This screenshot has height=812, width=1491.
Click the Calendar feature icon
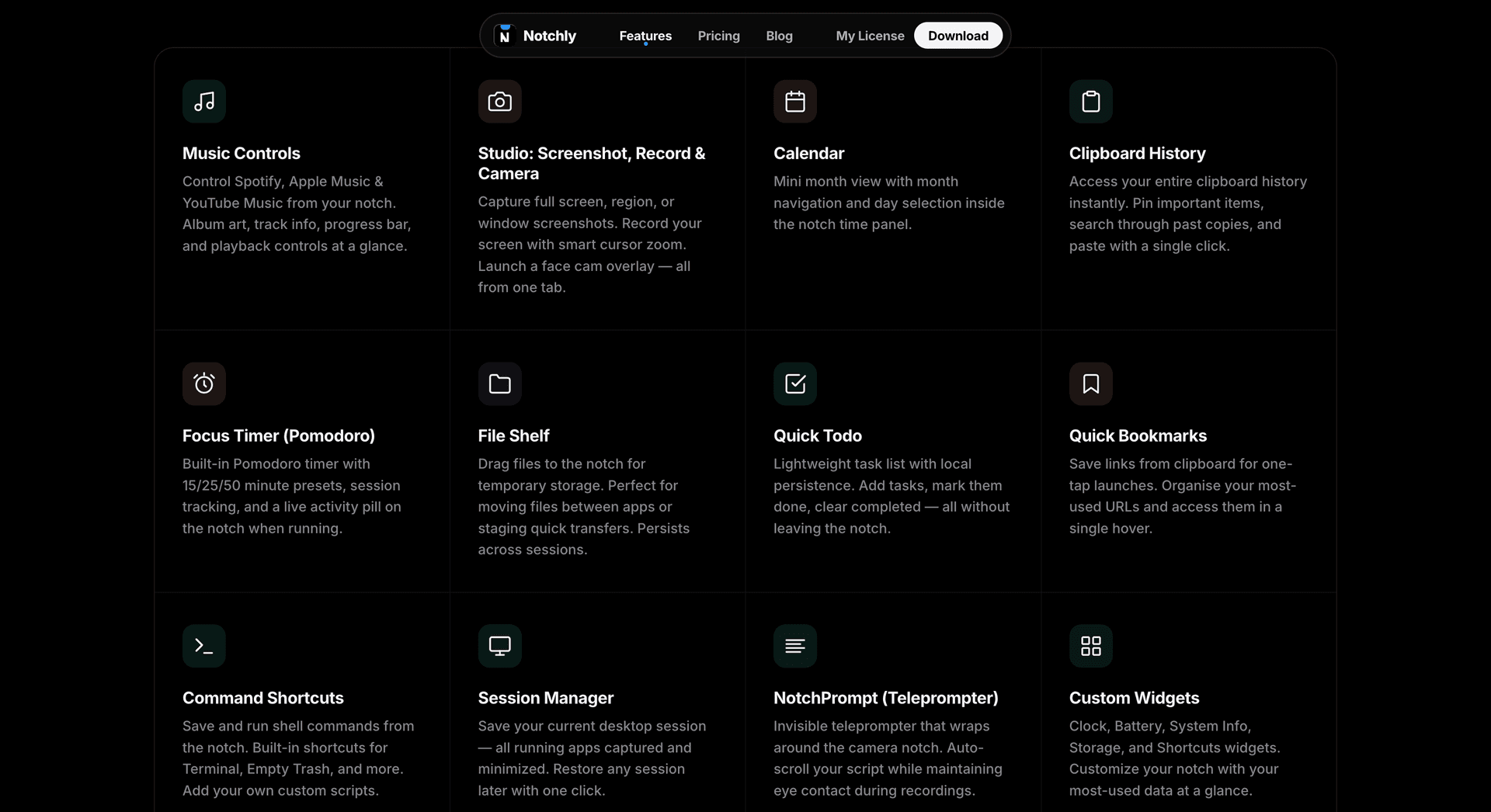coord(795,101)
